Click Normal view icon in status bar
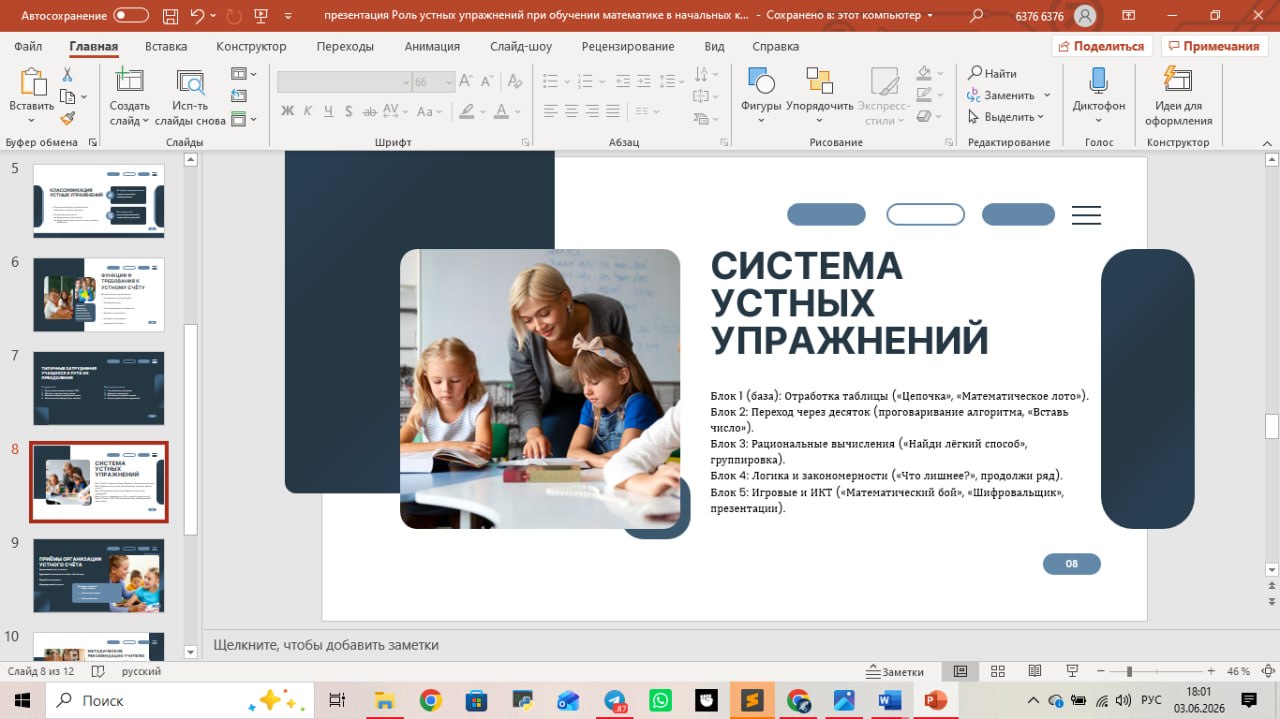Image resolution: width=1280 pixels, height=719 pixels. [960, 671]
